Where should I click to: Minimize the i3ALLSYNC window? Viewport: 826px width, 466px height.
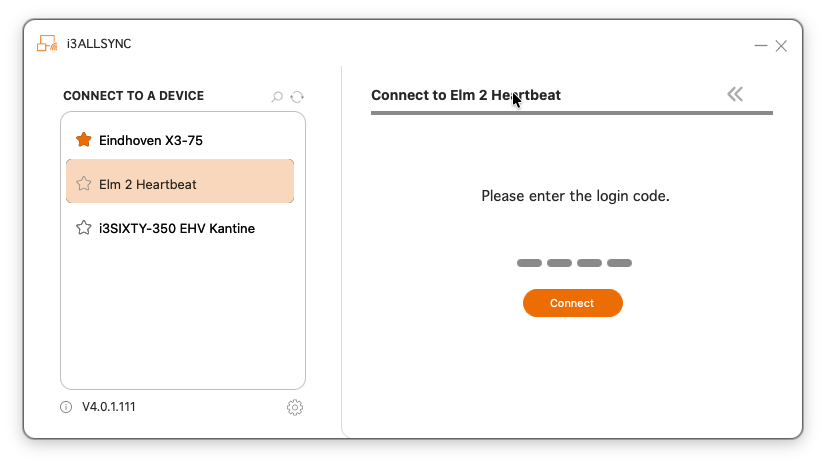761,46
